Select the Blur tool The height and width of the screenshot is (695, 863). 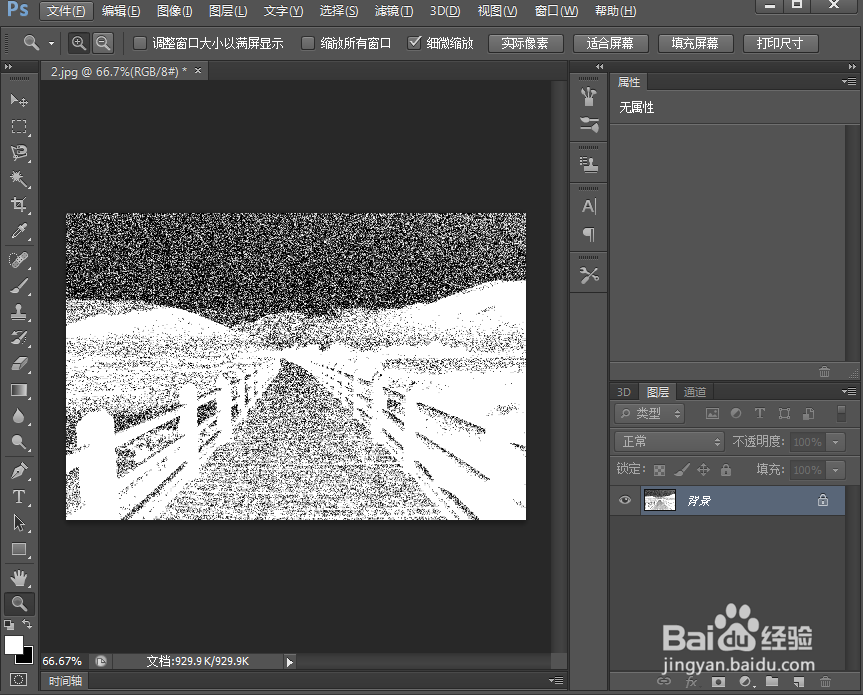pos(19,416)
